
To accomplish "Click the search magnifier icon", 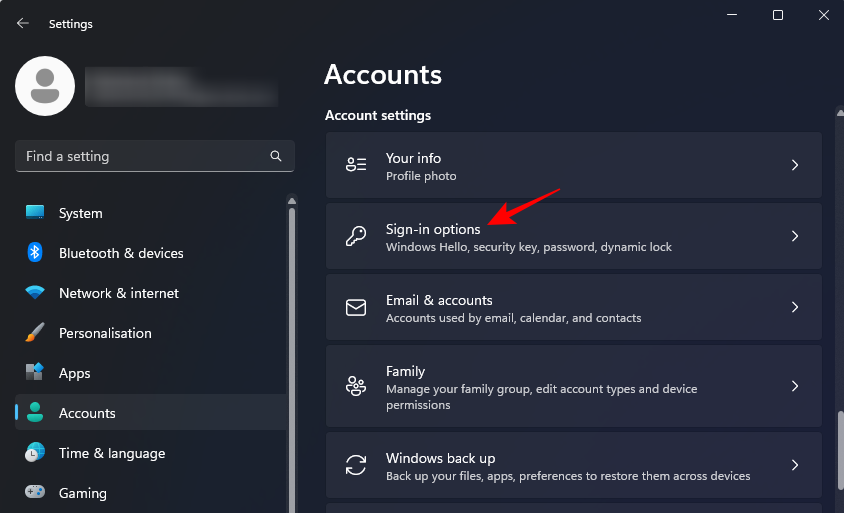I will [276, 156].
